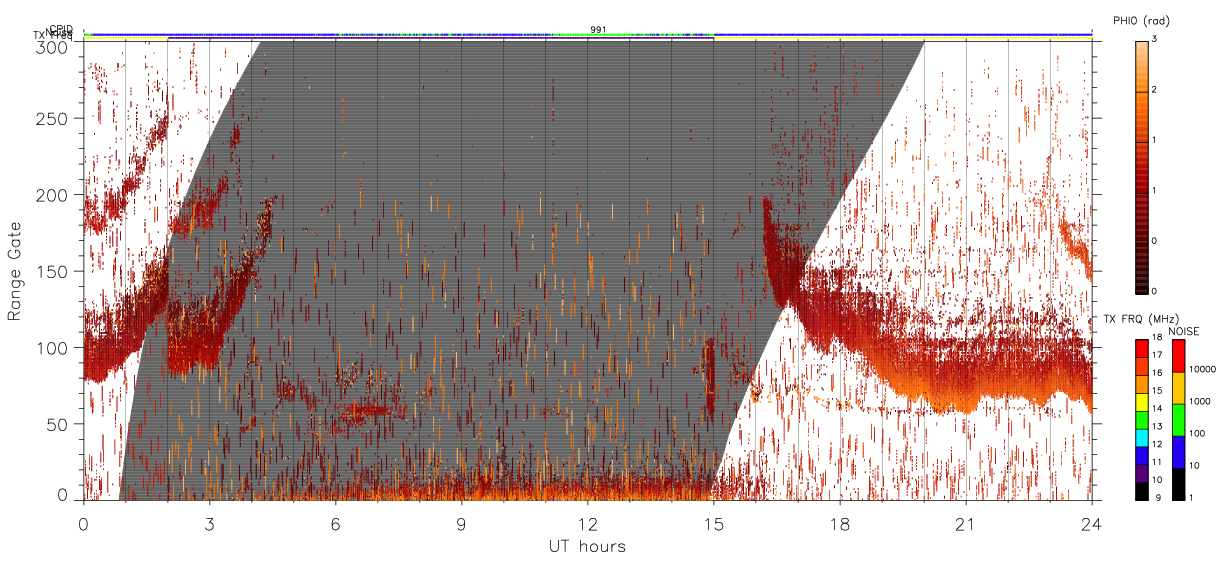Pick the black 9–10 MHz TX FRQ swatch
The height and width of the screenshot is (567, 1228).
(1141, 489)
